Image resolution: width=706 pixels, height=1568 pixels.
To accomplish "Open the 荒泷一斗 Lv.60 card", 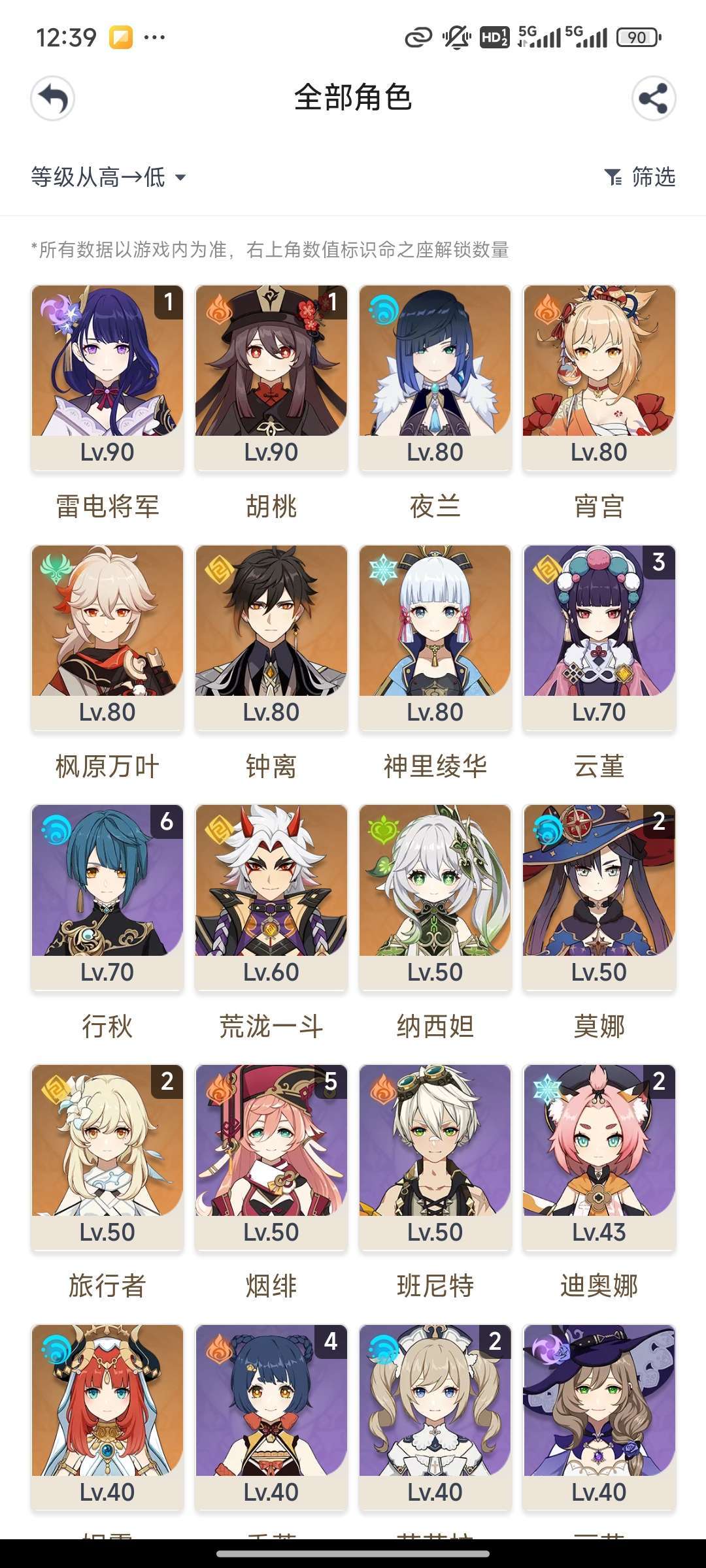I will pyautogui.click(x=271, y=898).
